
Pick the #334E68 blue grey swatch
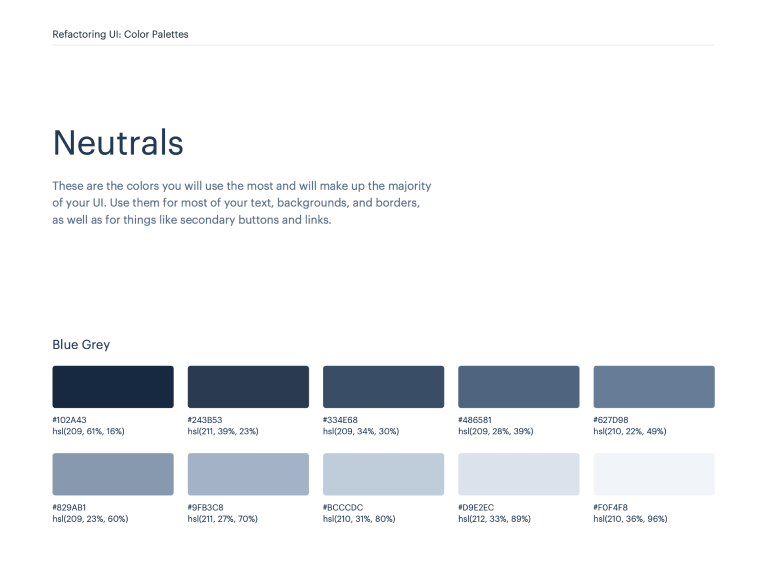click(x=383, y=387)
